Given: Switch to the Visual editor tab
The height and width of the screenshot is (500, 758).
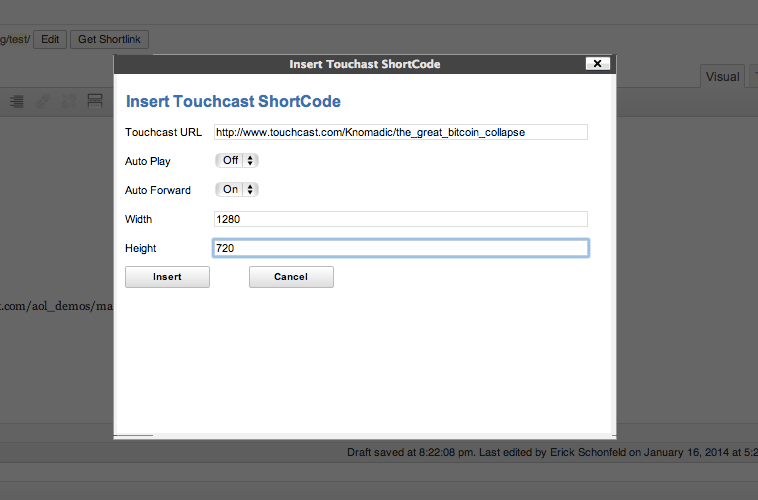Looking at the screenshot, I should coord(722,77).
